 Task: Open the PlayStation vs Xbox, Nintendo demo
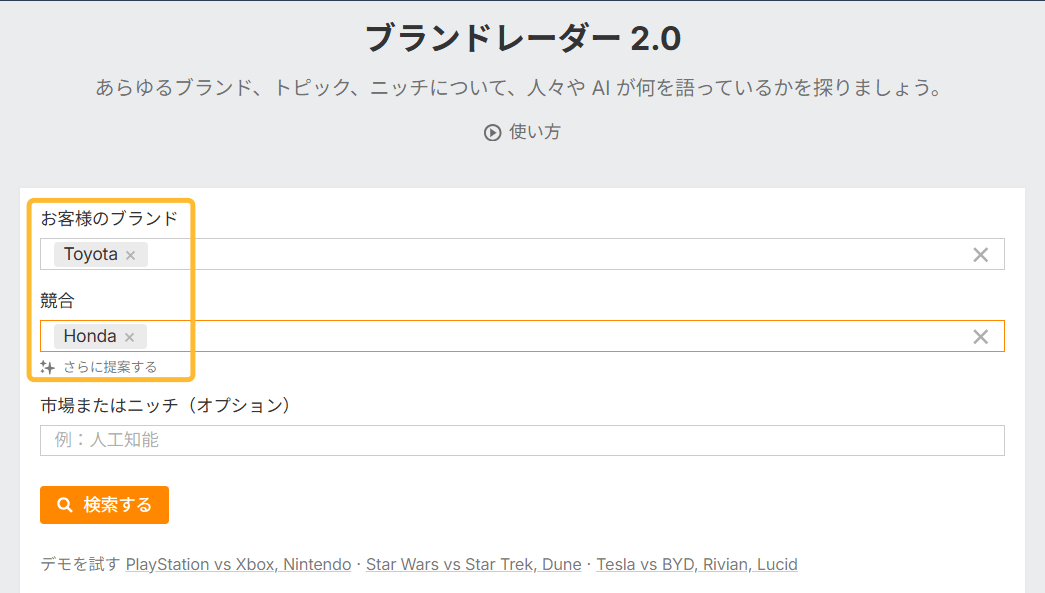[x=234, y=564]
